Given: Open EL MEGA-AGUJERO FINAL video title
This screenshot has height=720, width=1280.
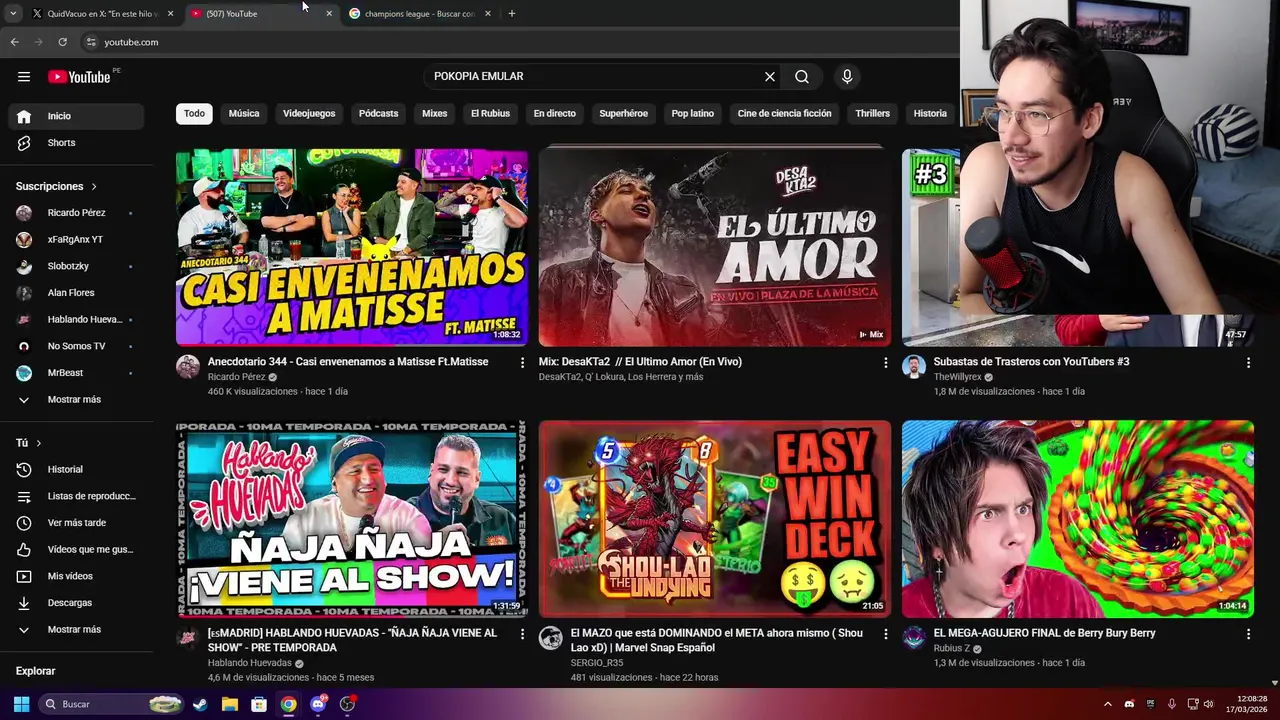Looking at the screenshot, I should 1044,633.
